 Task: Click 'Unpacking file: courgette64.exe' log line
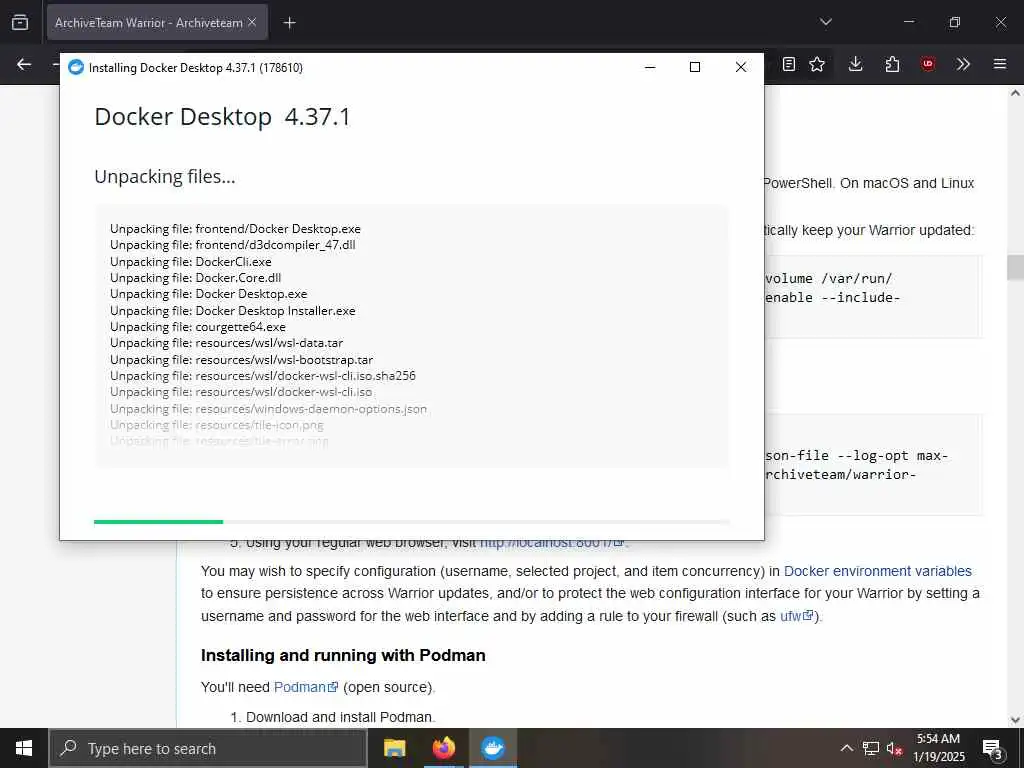pyautogui.click(x=198, y=327)
